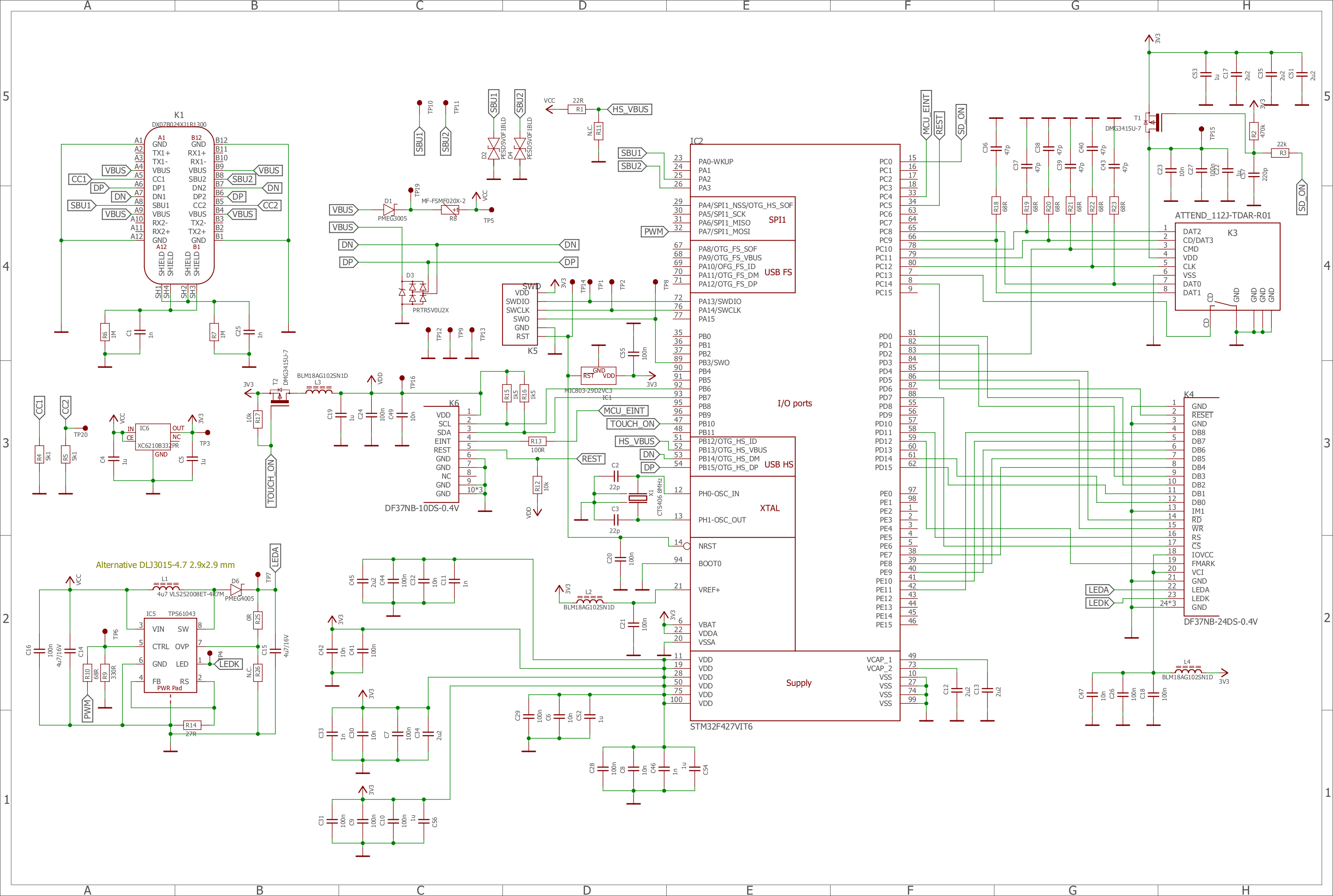Viewport: 1333px width, 896px height.
Task: Click the IOVCC pin on connector K4
Action: click(1203, 555)
